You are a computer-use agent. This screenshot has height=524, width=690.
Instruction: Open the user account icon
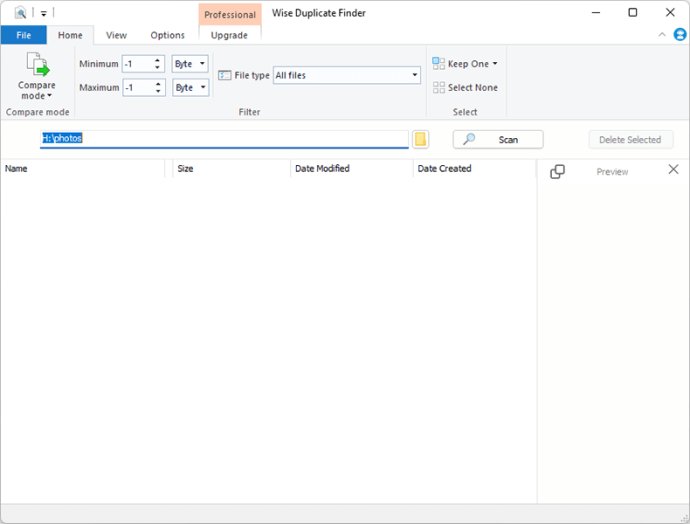coord(680,34)
